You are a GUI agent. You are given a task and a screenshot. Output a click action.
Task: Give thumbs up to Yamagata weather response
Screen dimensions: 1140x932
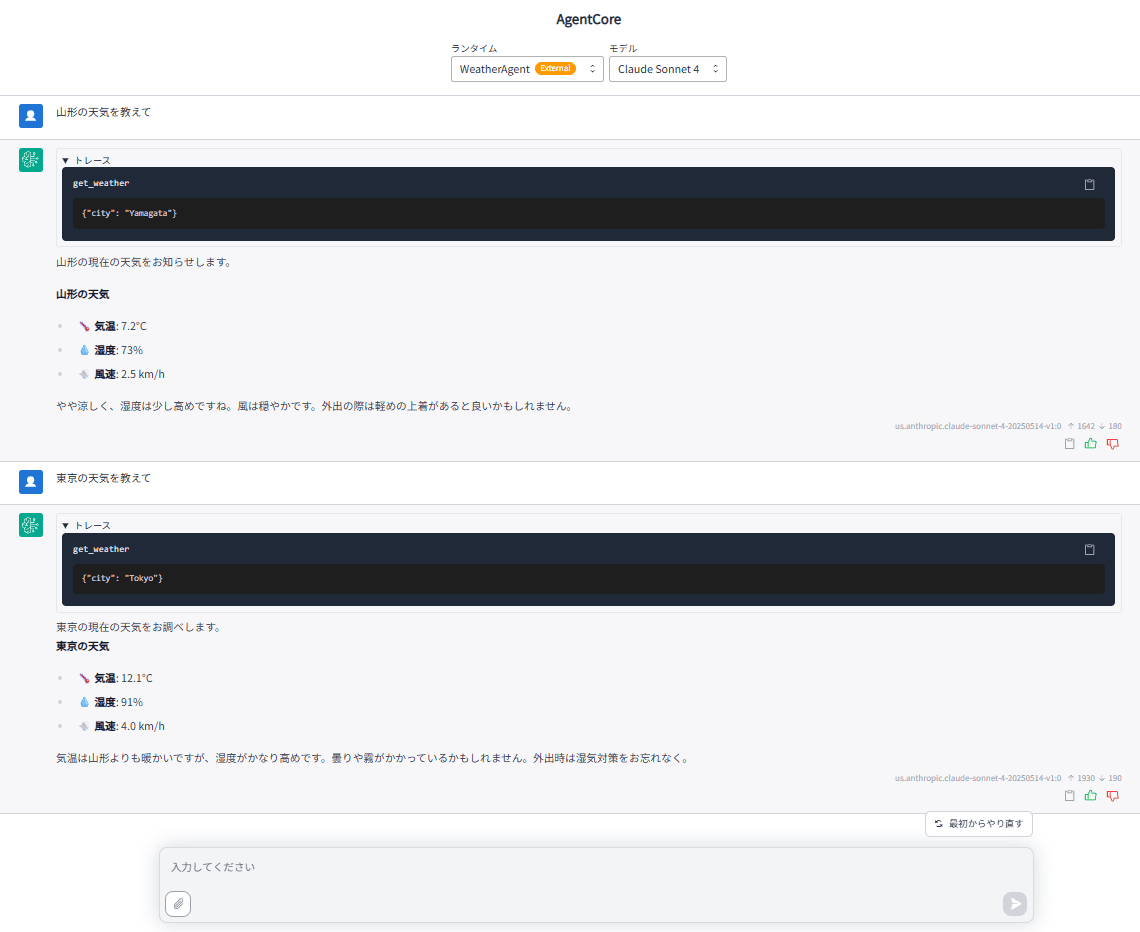click(1091, 443)
